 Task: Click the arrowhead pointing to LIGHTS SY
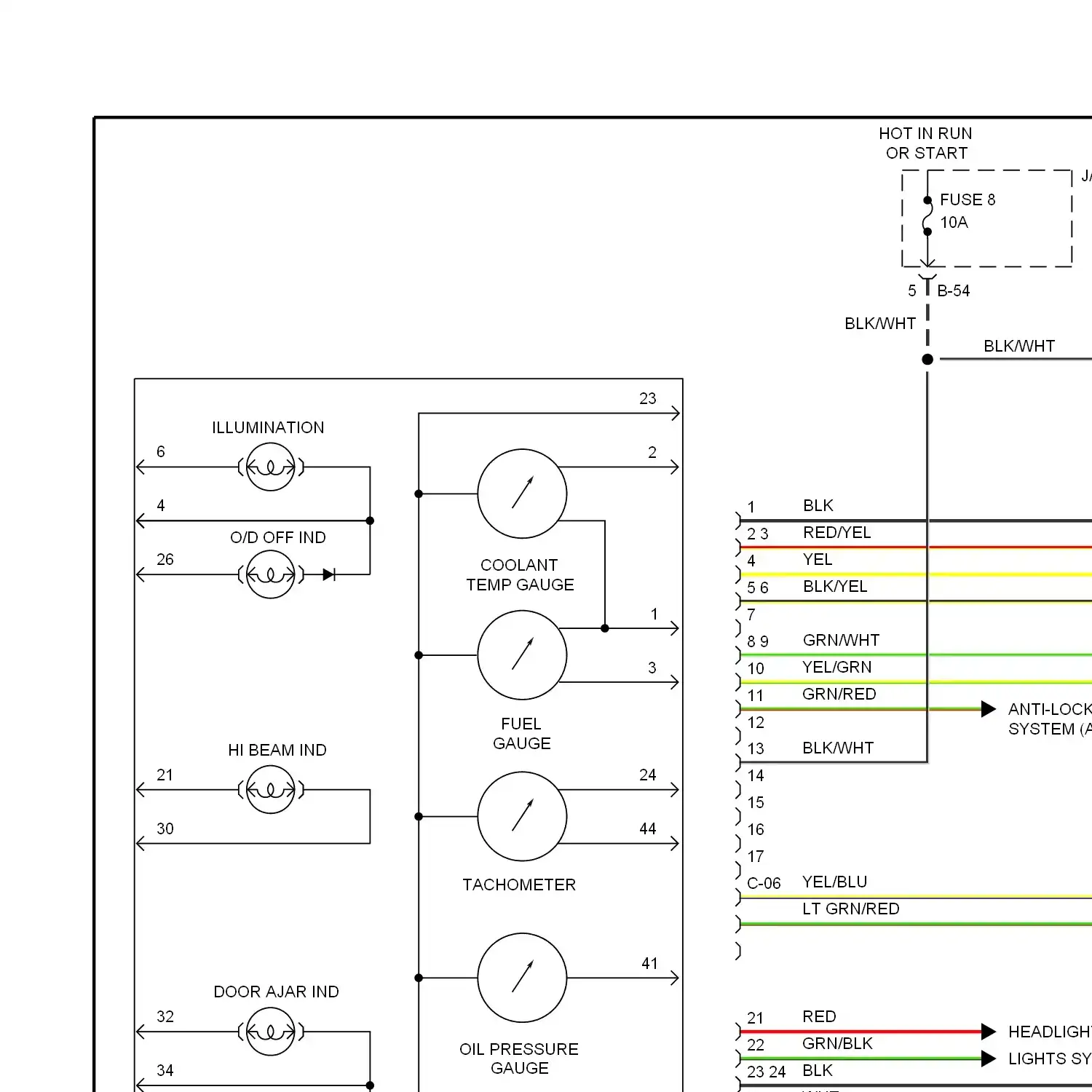989,1059
